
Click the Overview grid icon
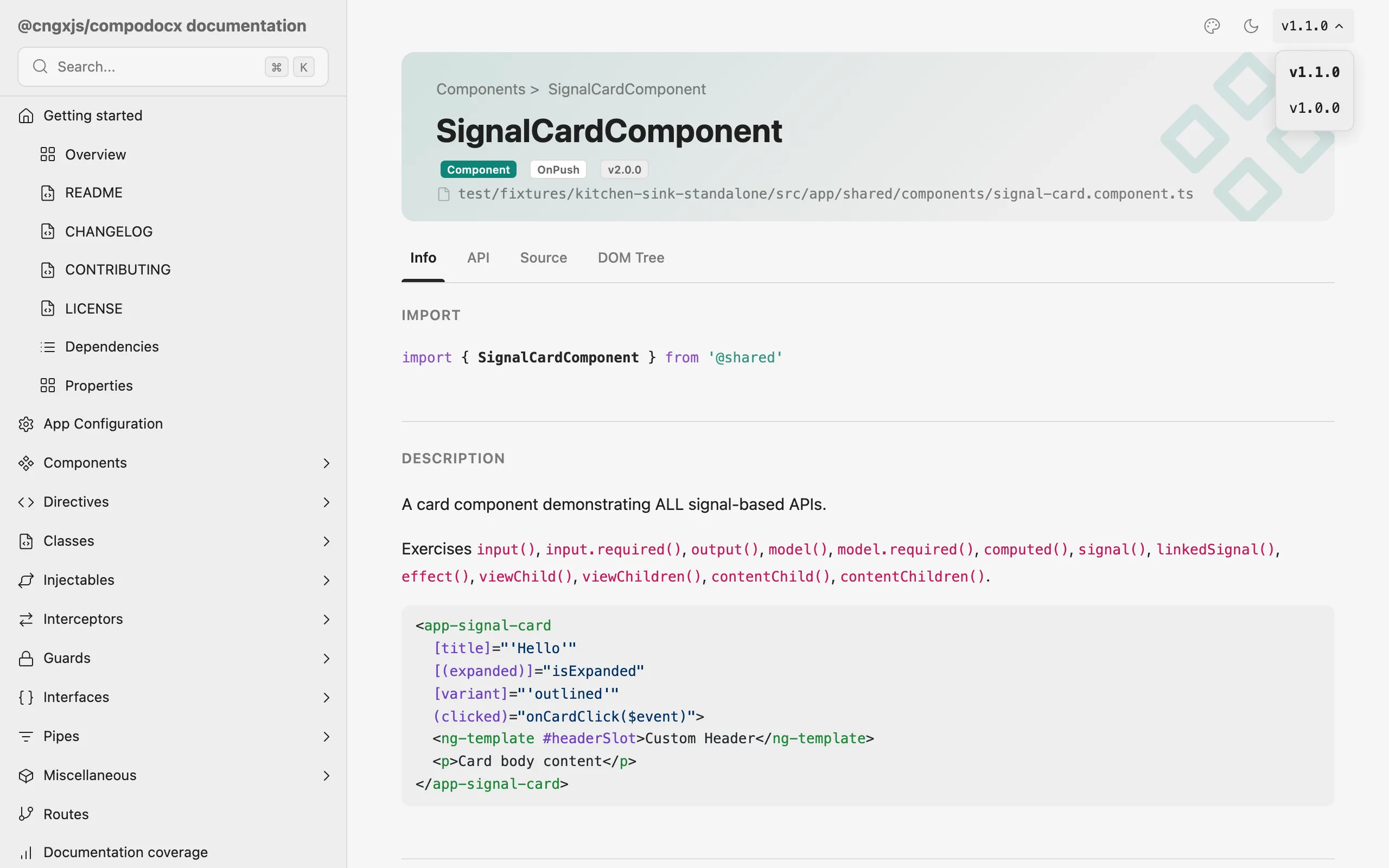tap(48, 155)
